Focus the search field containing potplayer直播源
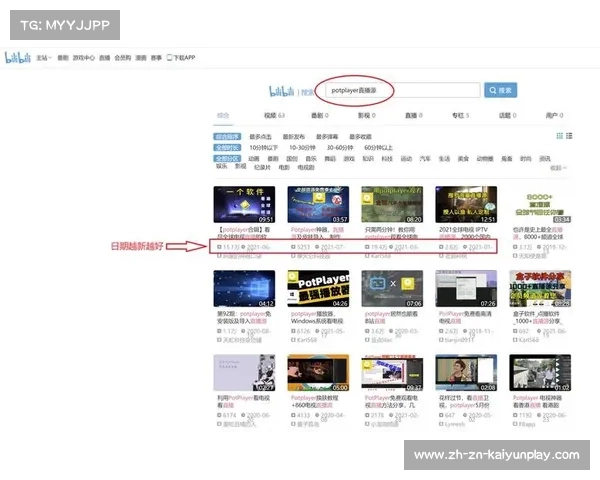 point(403,90)
